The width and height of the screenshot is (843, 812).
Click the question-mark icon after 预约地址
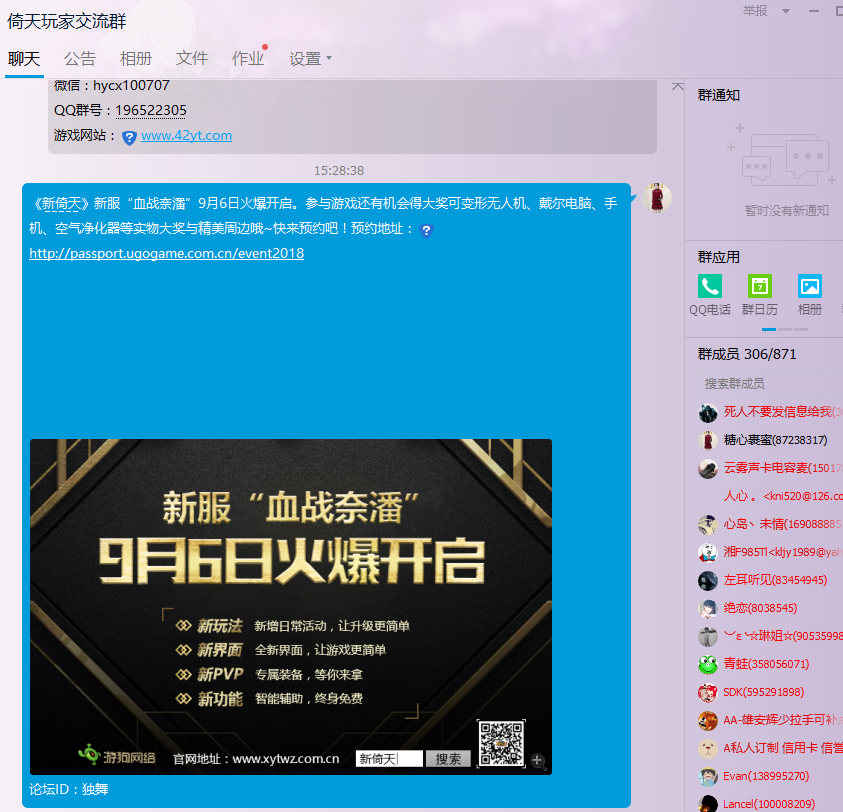(426, 231)
